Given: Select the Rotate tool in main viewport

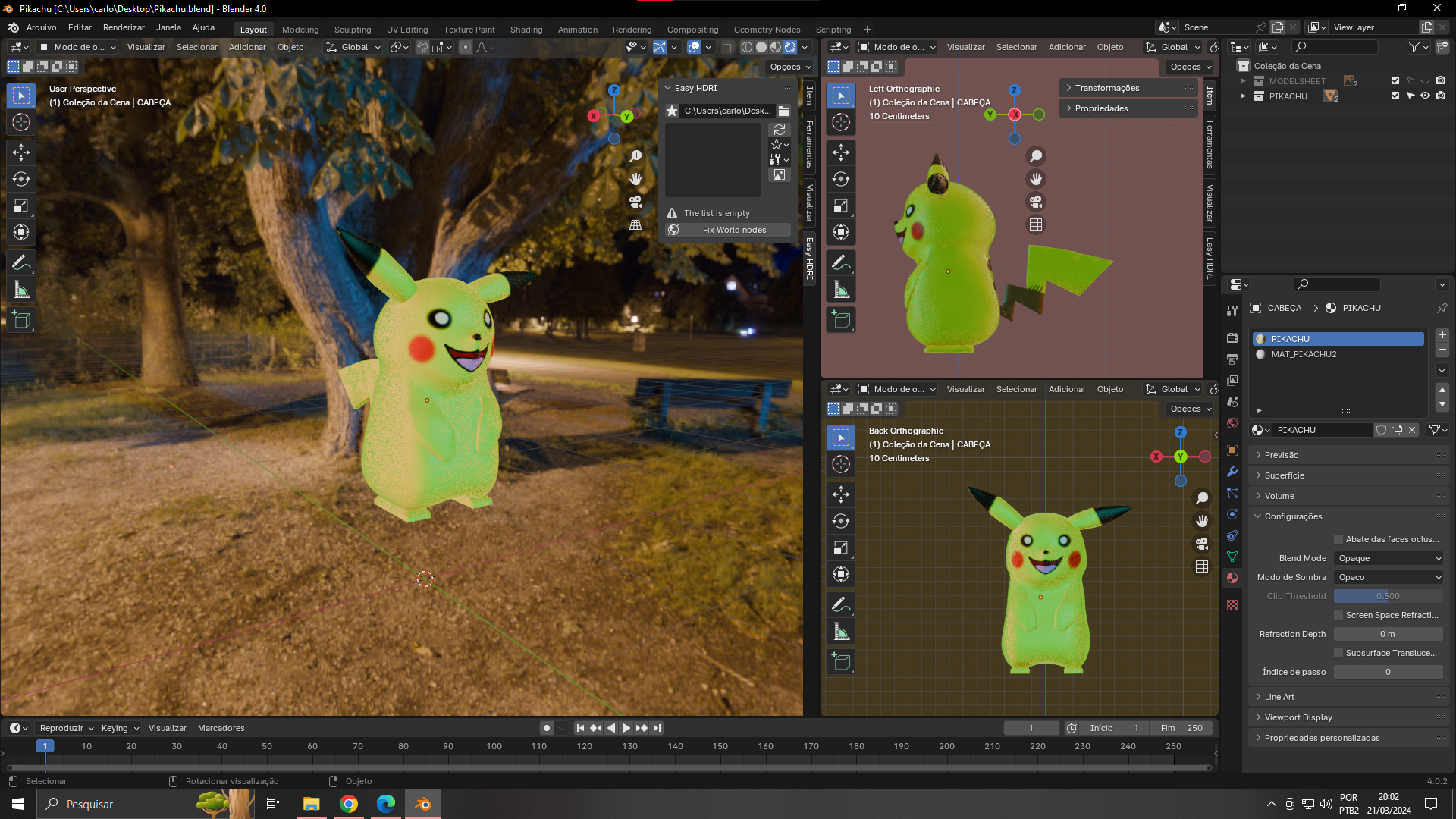Looking at the screenshot, I should click(21, 179).
